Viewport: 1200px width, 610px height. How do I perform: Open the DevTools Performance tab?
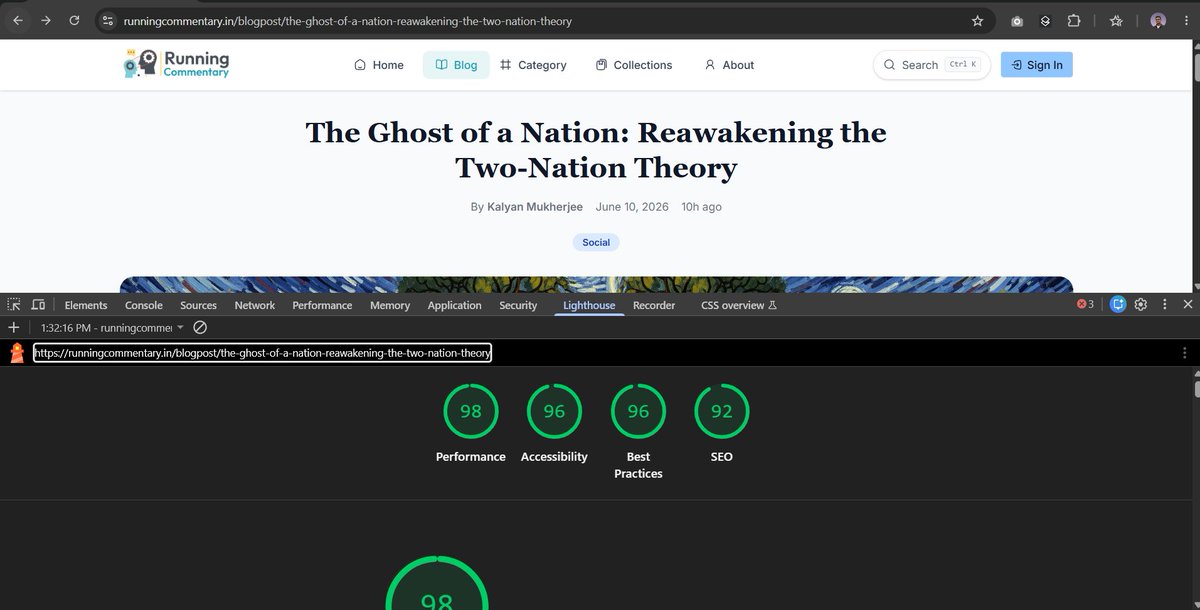tap(322, 305)
